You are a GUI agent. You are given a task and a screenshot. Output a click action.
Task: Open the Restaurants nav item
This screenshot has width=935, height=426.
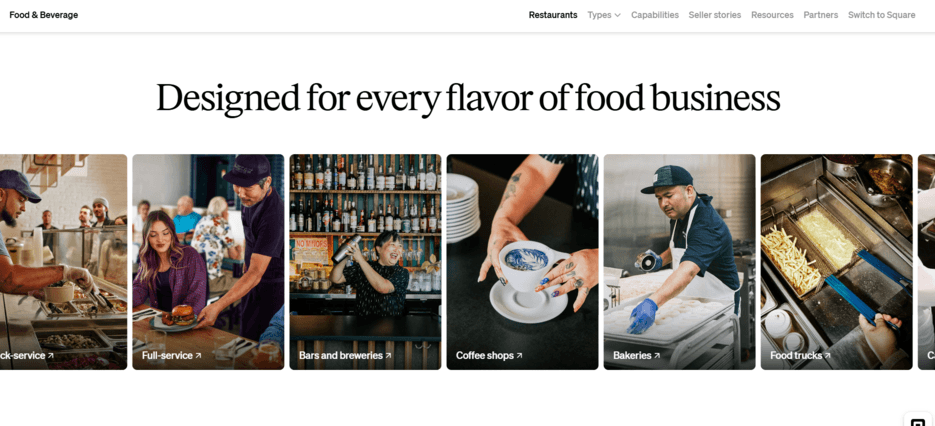pos(553,15)
